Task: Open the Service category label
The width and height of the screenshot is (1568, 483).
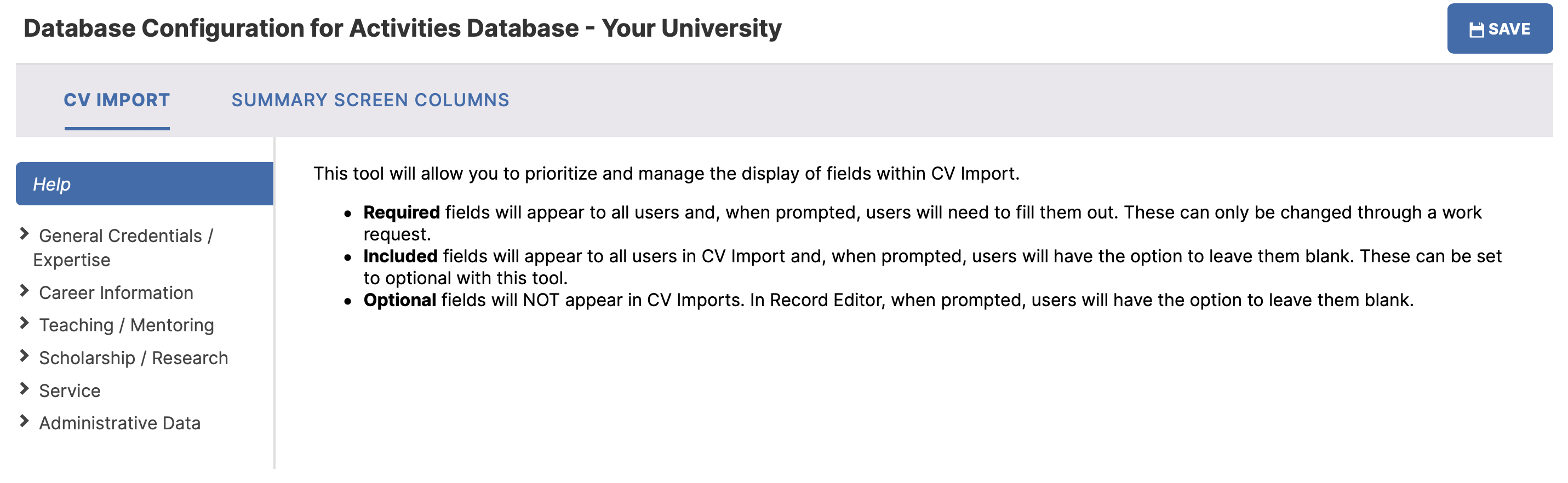Action: click(x=70, y=390)
